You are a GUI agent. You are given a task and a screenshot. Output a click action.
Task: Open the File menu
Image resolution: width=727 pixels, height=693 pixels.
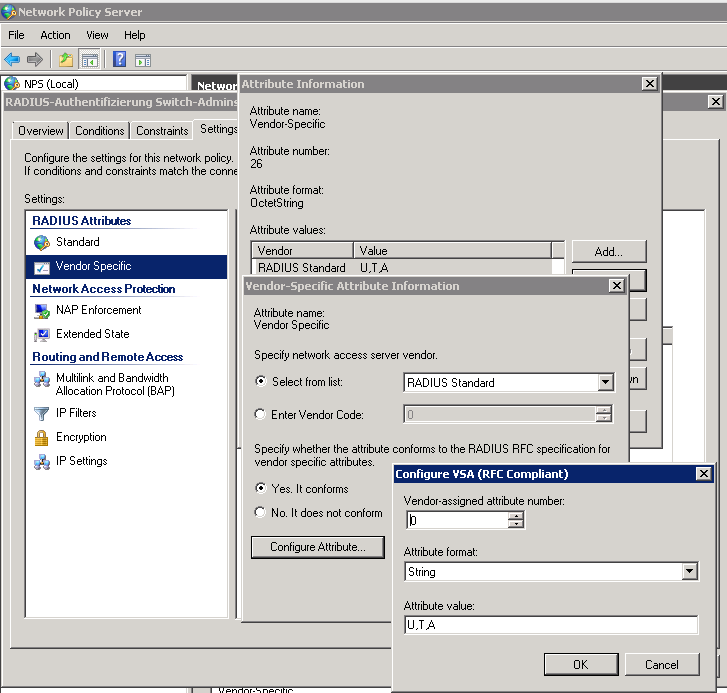pos(16,35)
